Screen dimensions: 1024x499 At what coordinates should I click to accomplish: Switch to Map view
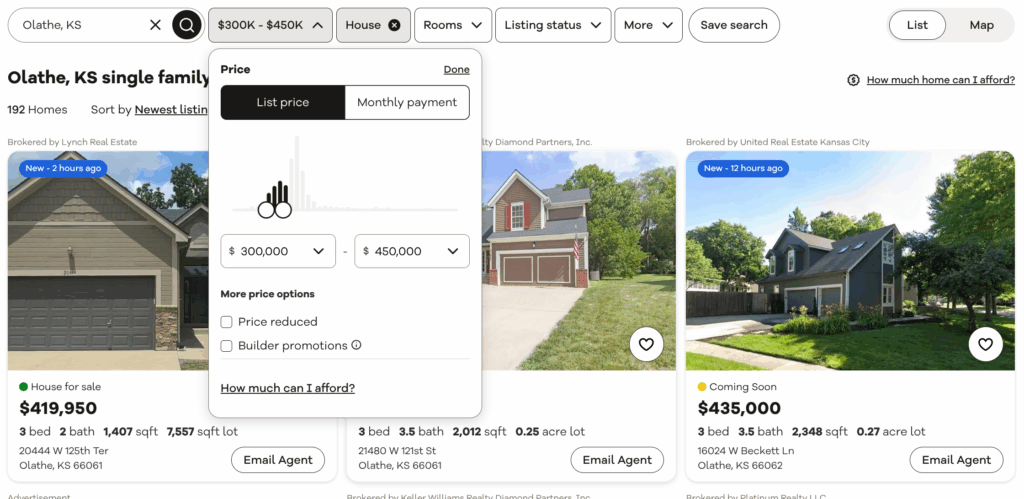point(982,25)
